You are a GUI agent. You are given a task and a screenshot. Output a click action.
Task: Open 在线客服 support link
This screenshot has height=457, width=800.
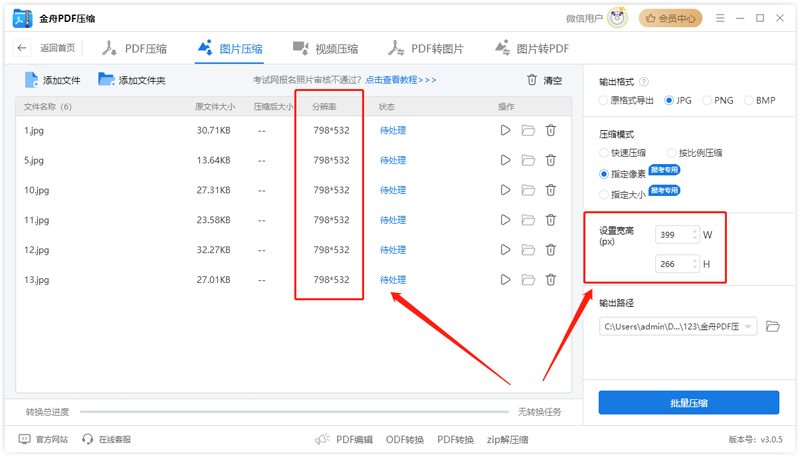tap(107, 439)
